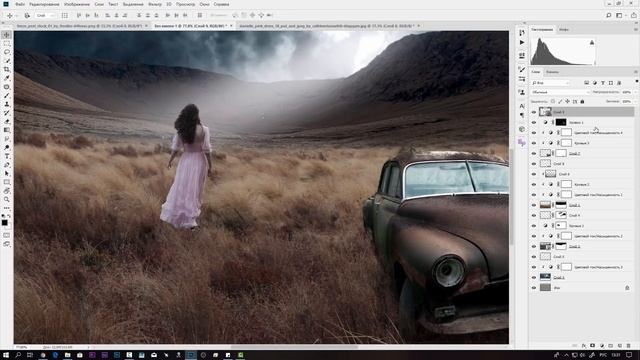Viewport: 640px width, 360px height.
Task: Select the Brush tool
Action: click(x=7, y=96)
